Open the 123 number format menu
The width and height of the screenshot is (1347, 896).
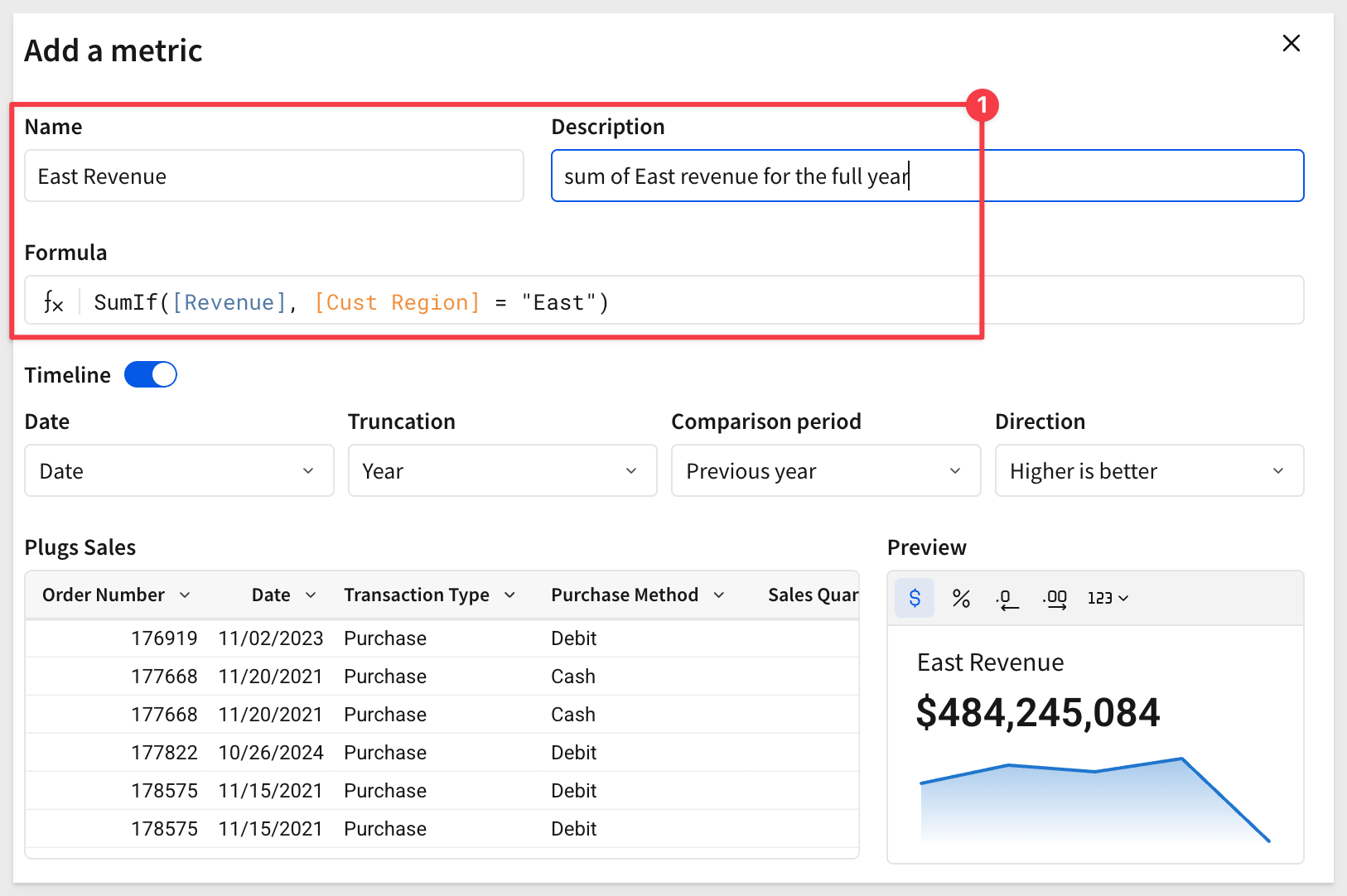pyautogui.click(x=1108, y=598)
